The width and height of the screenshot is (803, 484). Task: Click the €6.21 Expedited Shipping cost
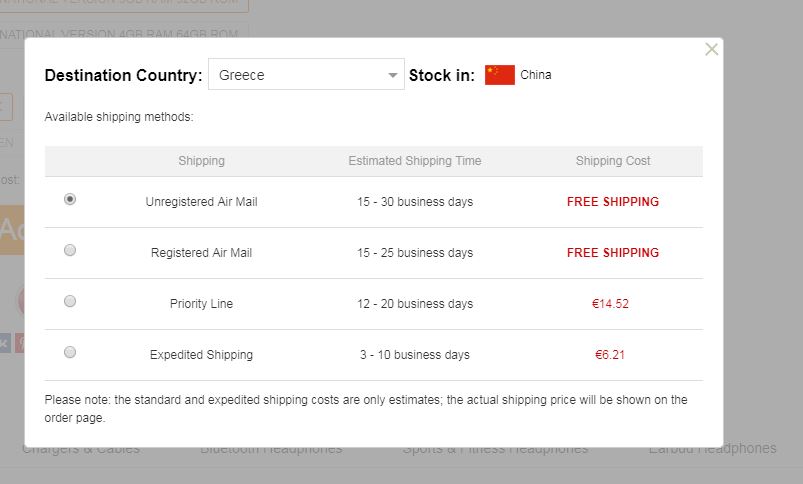click(612, 355)
